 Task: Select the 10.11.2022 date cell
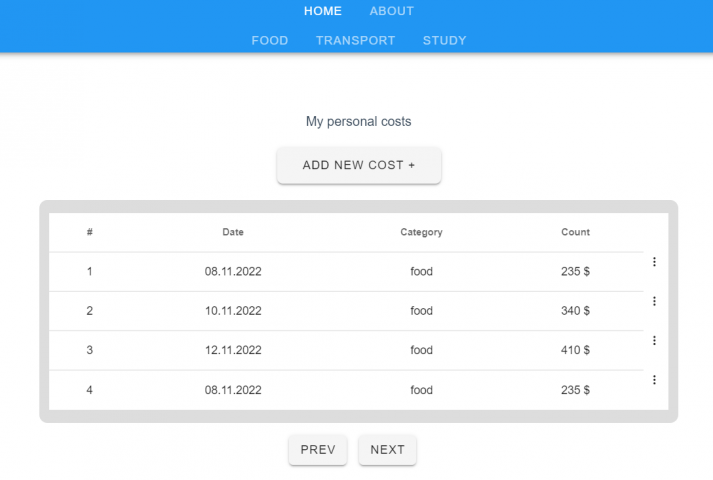[233, 311]
